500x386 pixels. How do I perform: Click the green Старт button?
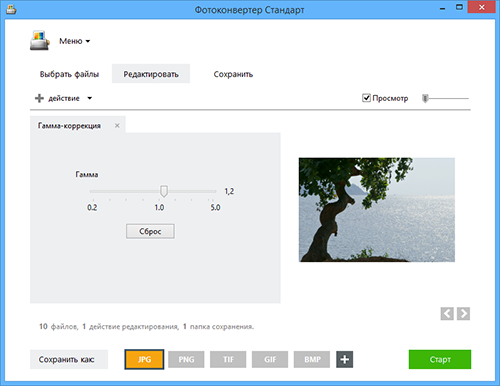[x=440, y=359]
